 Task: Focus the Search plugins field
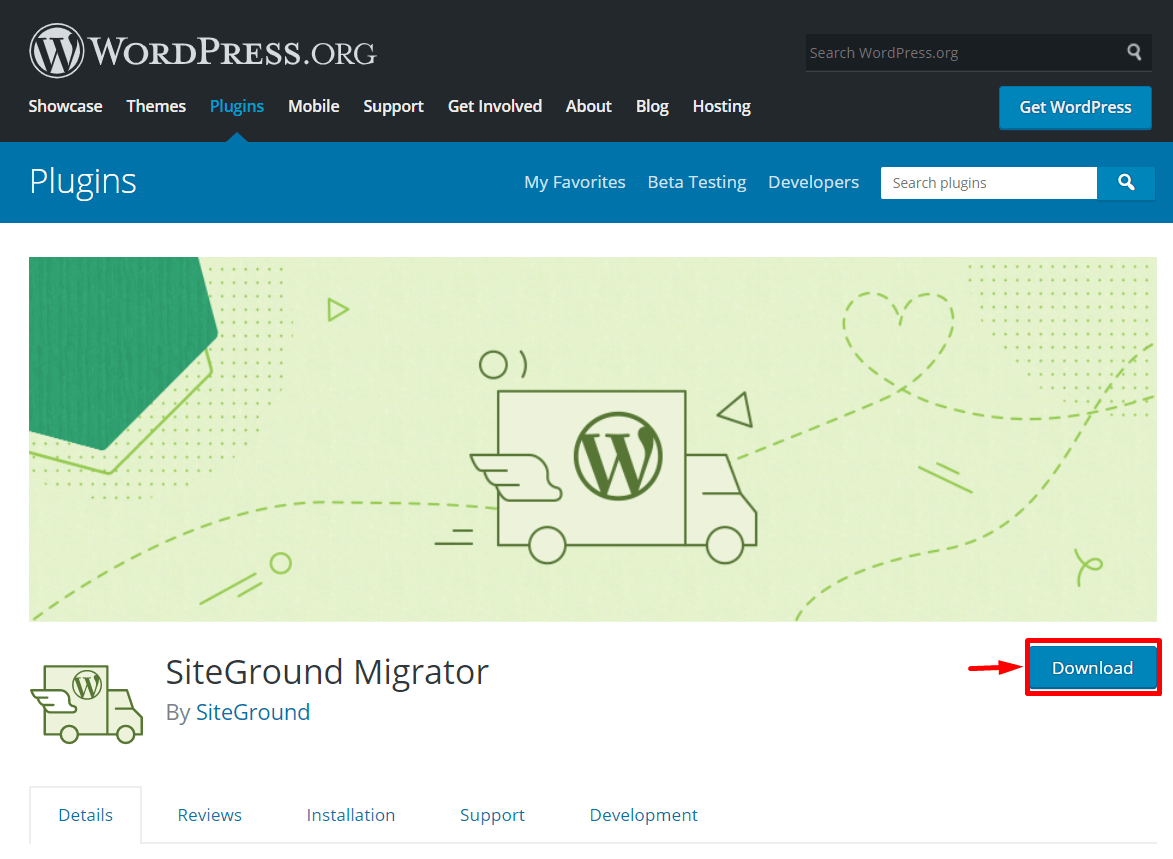pos(989,183)
